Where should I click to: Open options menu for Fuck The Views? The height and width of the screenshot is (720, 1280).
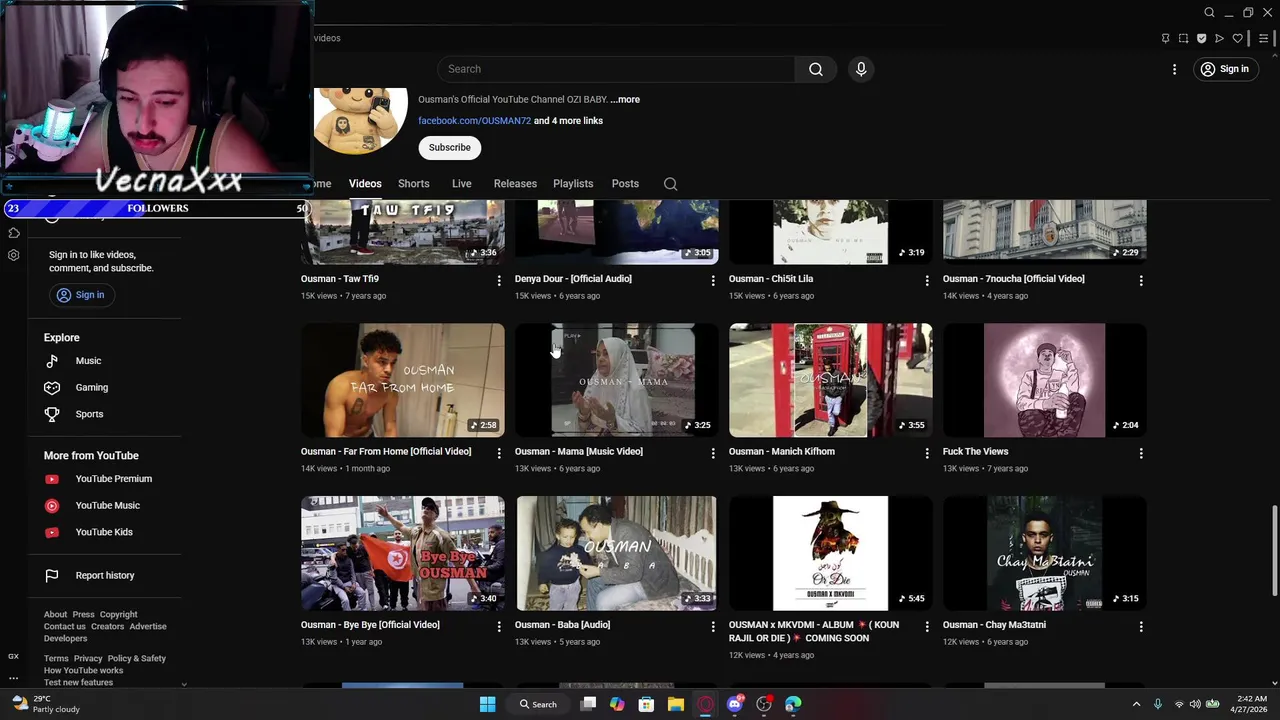point(1141,453)
